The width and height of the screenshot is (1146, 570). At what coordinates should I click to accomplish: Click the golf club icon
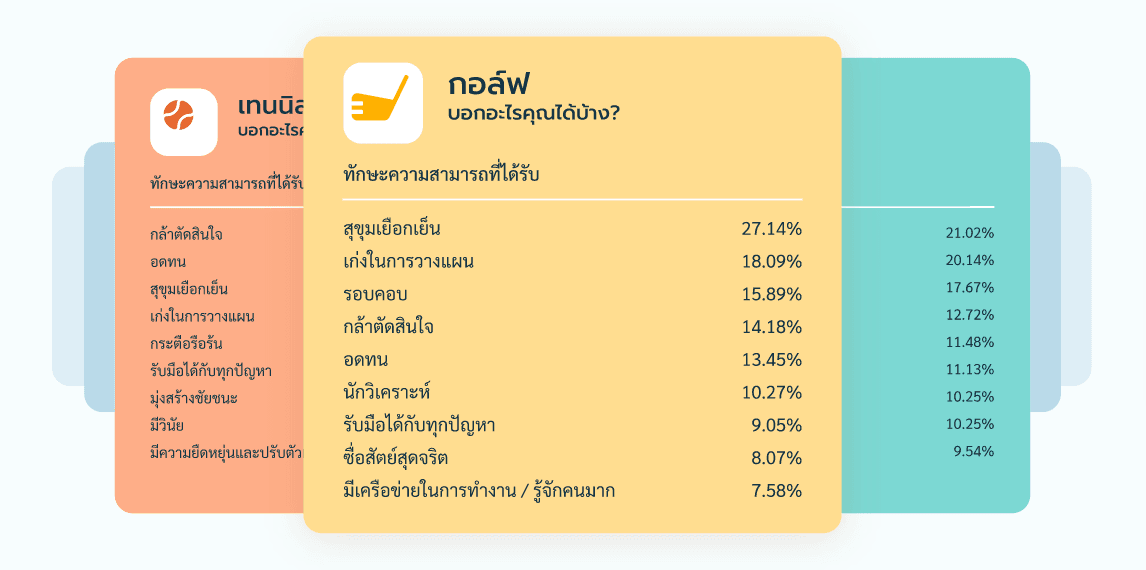tap(383, 103)
